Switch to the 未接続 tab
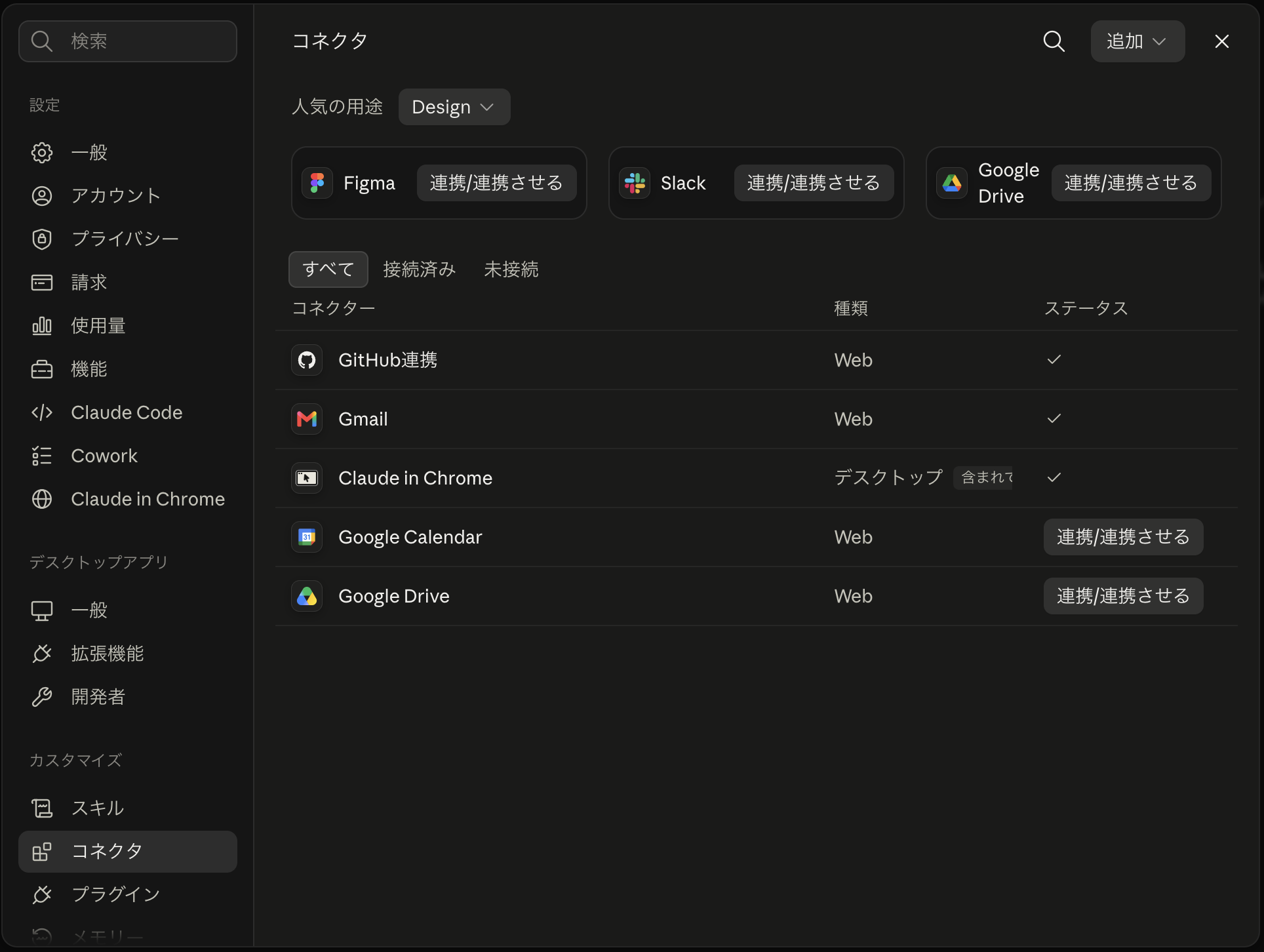This screenshot has height=952, width=1264. point(511,269)
